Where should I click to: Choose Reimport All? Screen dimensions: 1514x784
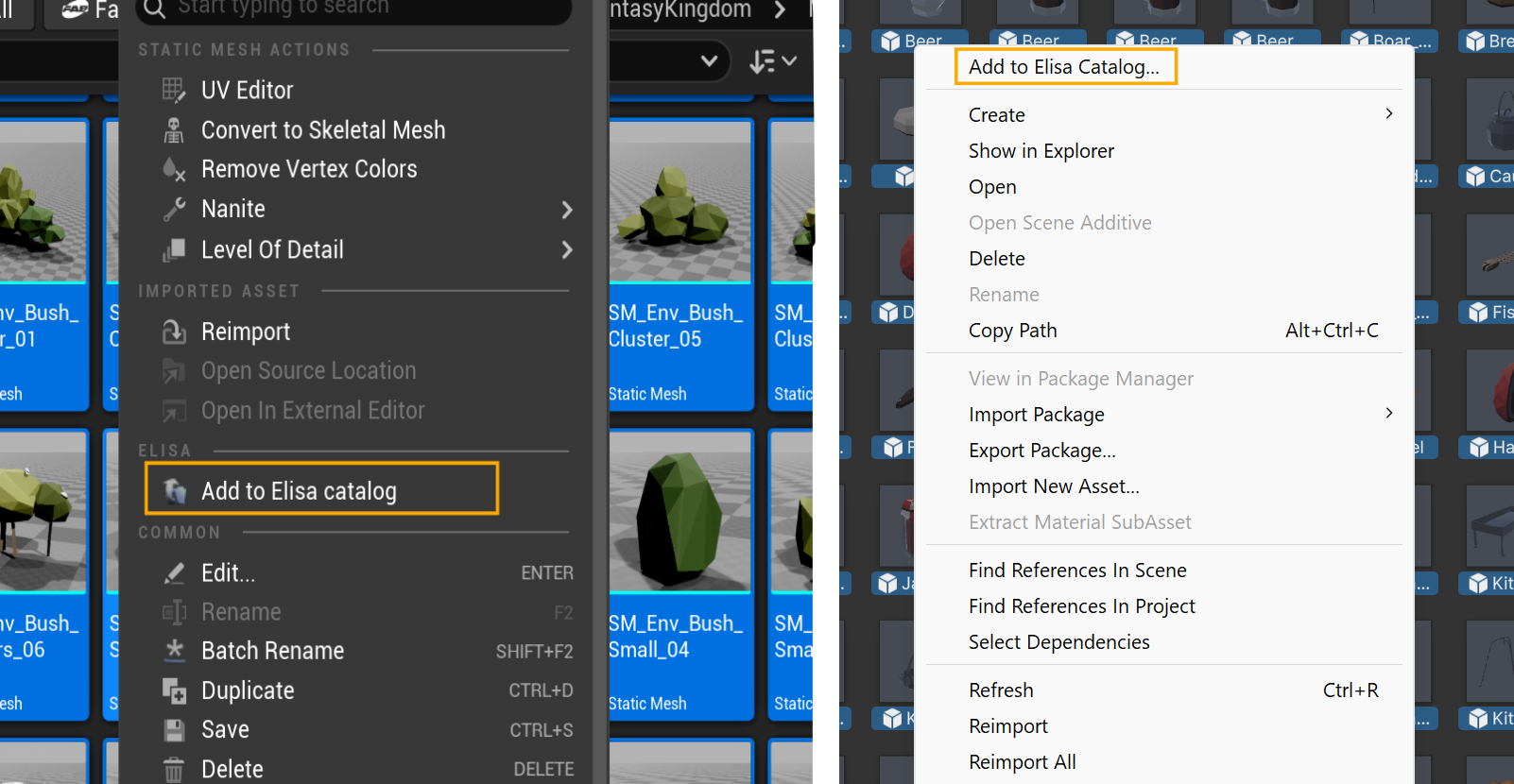(1023, 762)
